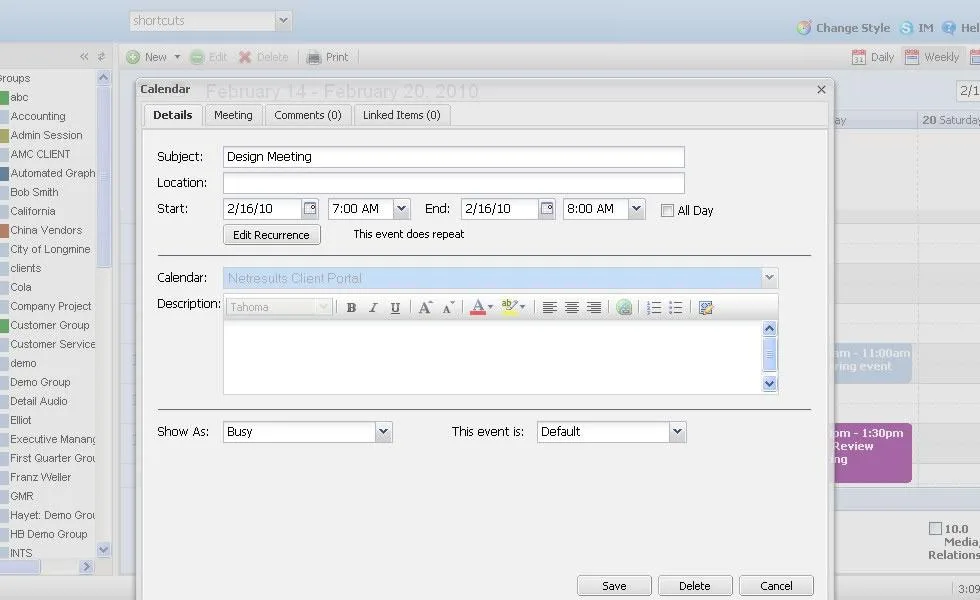Viewport: 980px width, 600px height.
Task: Close the Calendar dialog with X
Action: [821, 90]
